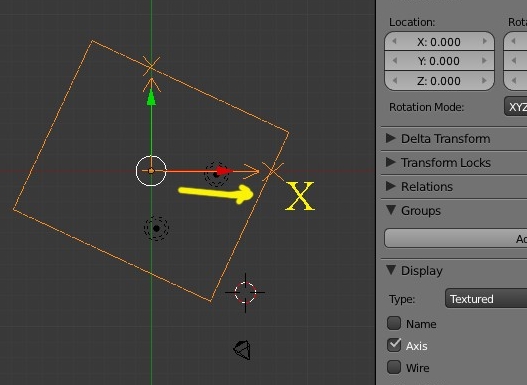
Task: Collapse the Groups panel
Action: point(391,210)
